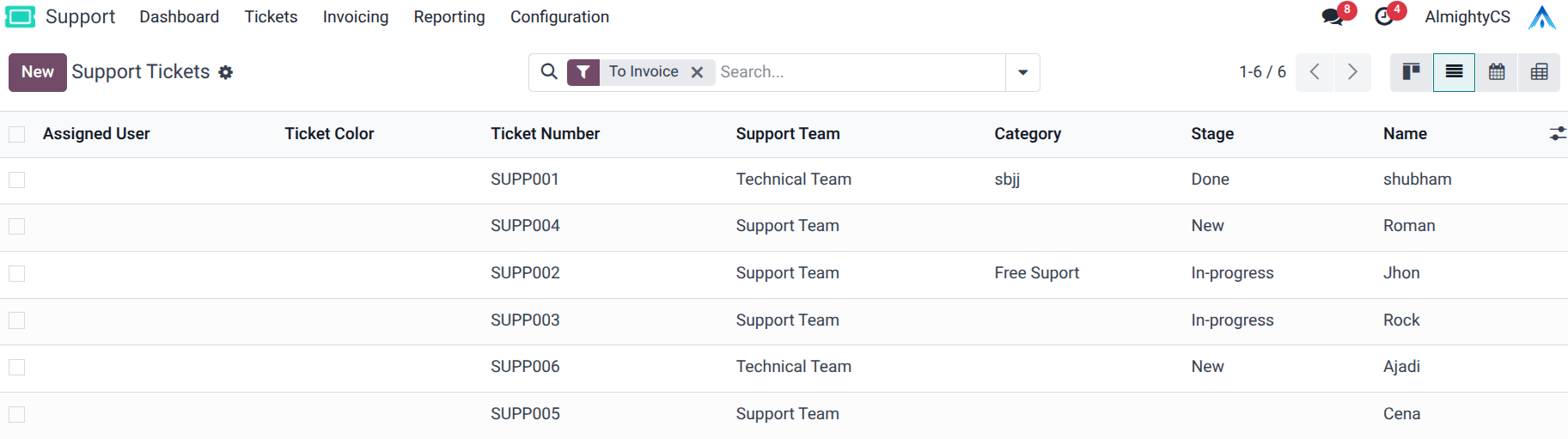The image size is (1568, 439).
Task: Tick the select-all header checkbox
Action: pyautogui.click(x=17, y=134)
